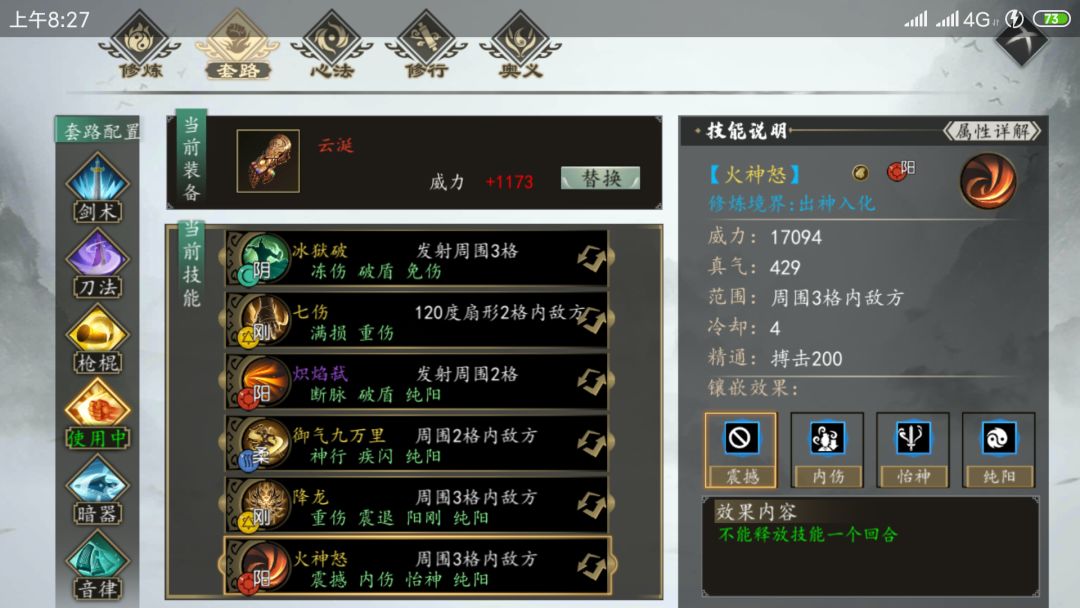Open the 纯阳 inlay effect slot
Screen dimensions: 1080x608
tap(998, 450)
